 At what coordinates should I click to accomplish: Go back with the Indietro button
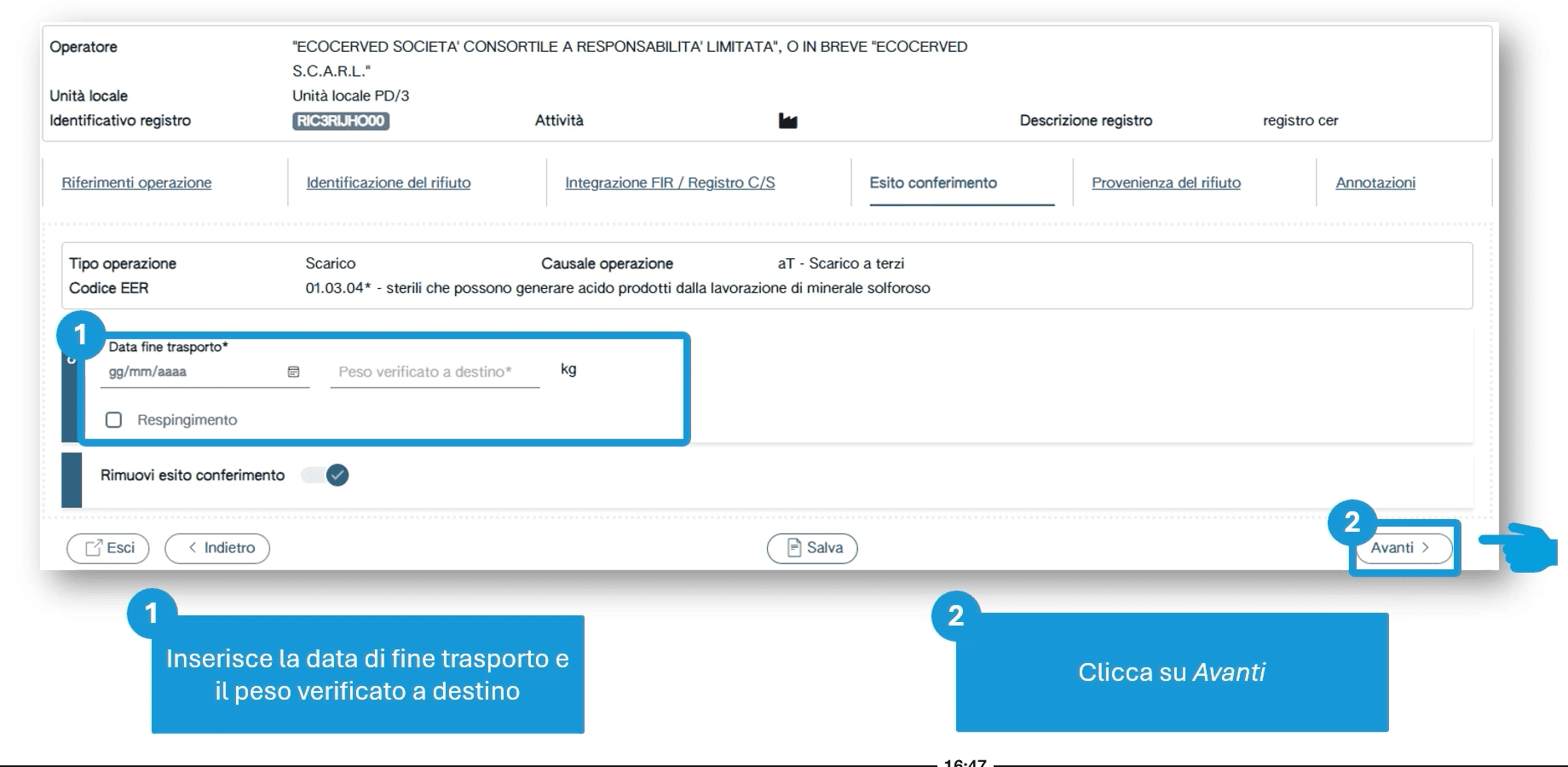coord(217,548)
